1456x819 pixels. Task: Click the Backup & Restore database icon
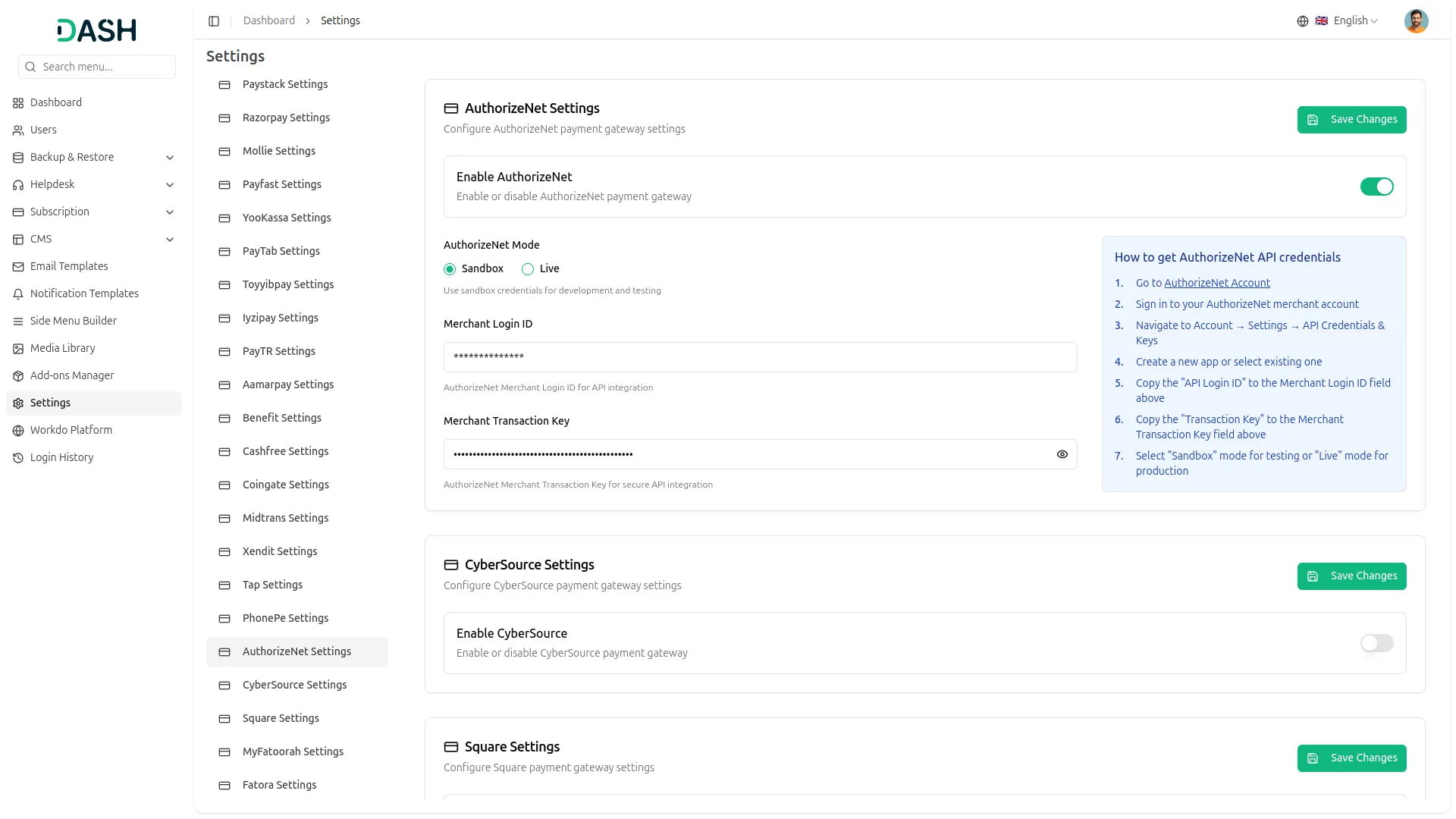18,158
